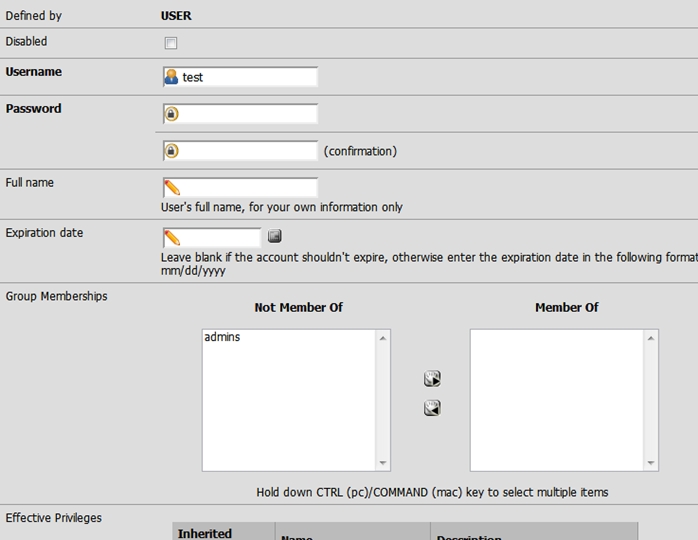698x540 pixels.
Task: Click the lock icon in Password field
Action: click(171, 114)
